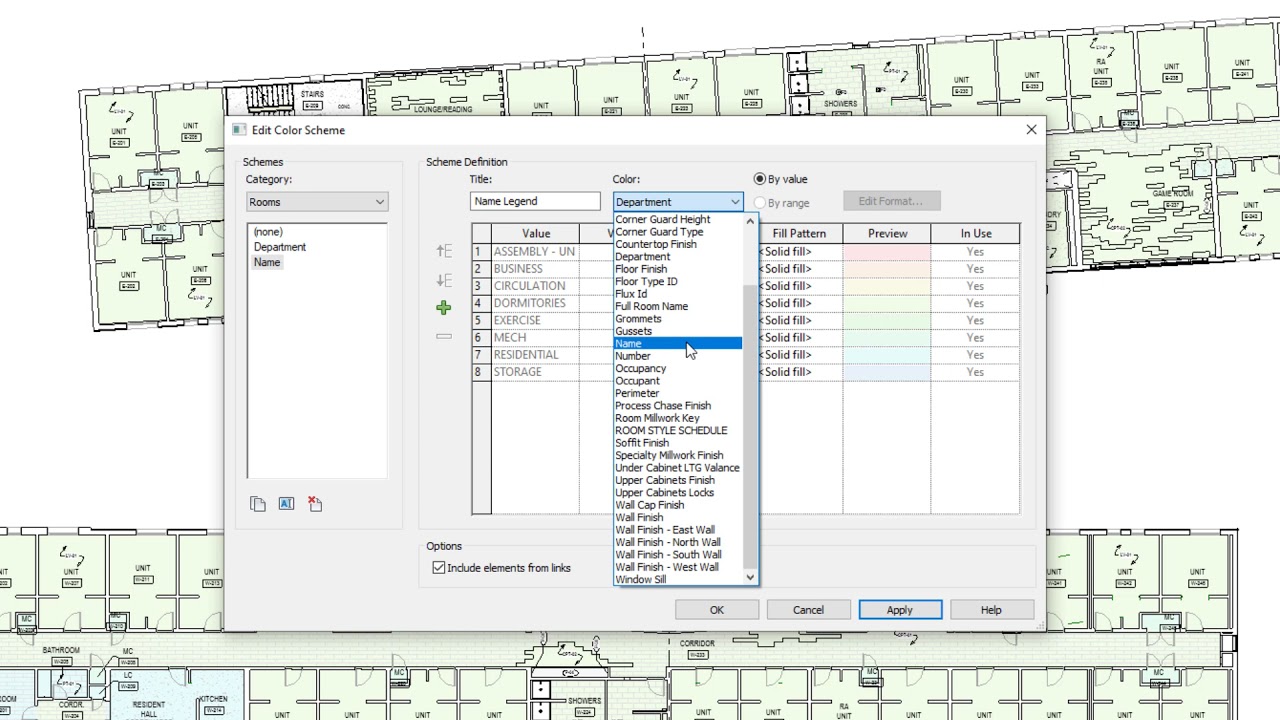Click Solid fill cell in BUSINESS row

(799, 269)
